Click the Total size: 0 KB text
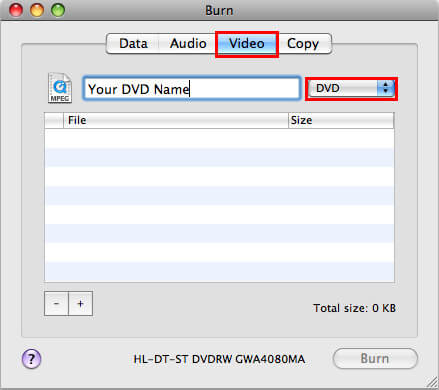439x390 pixels. (x=354, y=308)
